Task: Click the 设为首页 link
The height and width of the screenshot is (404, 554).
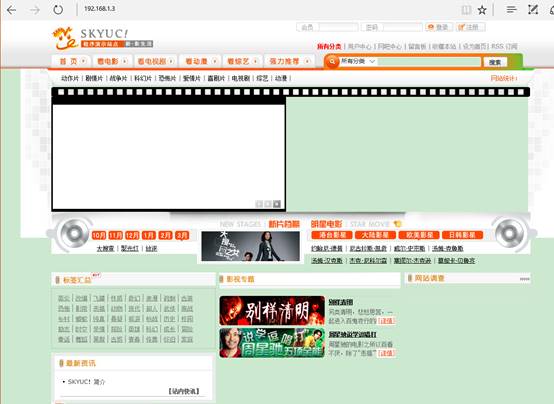Action: [475, 46]
